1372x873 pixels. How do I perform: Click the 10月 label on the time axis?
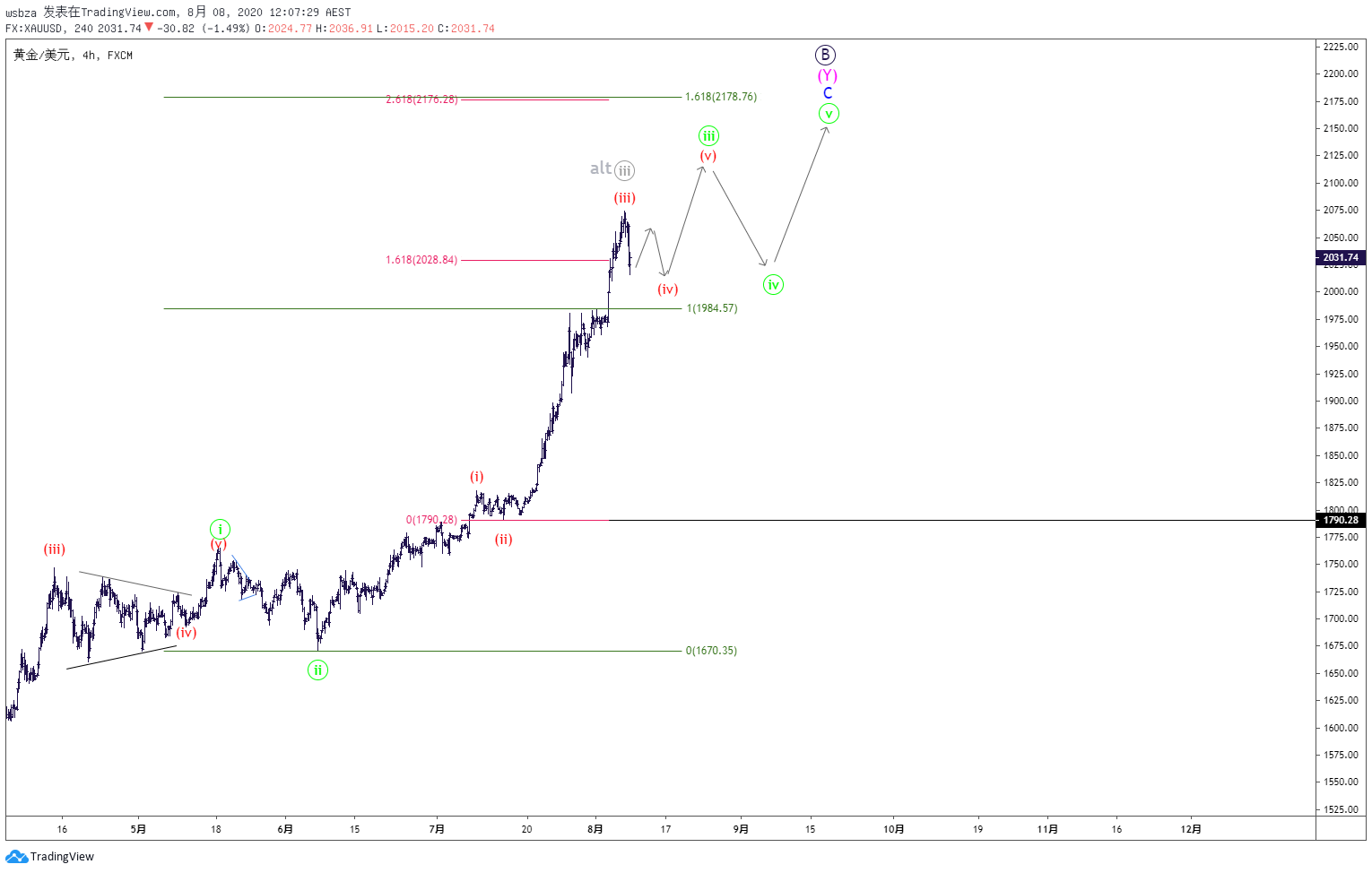pos(894,829)
